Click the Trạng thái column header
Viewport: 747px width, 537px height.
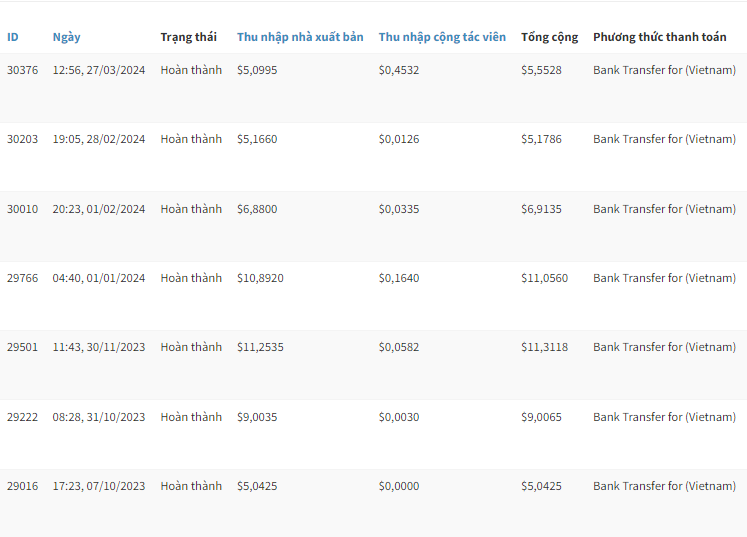click(188, 37)
